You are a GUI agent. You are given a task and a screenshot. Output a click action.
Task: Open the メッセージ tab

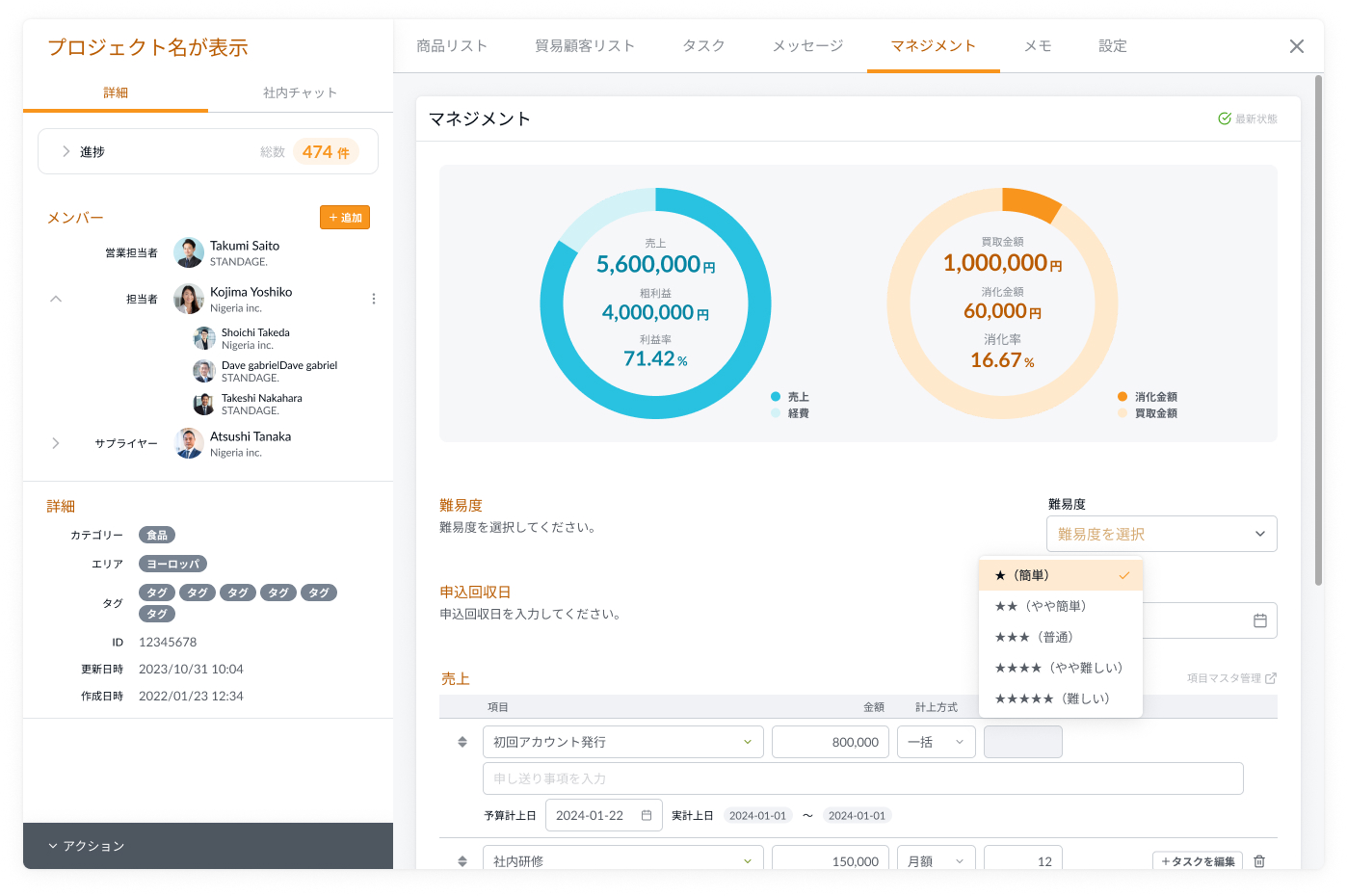coord(807,46)
